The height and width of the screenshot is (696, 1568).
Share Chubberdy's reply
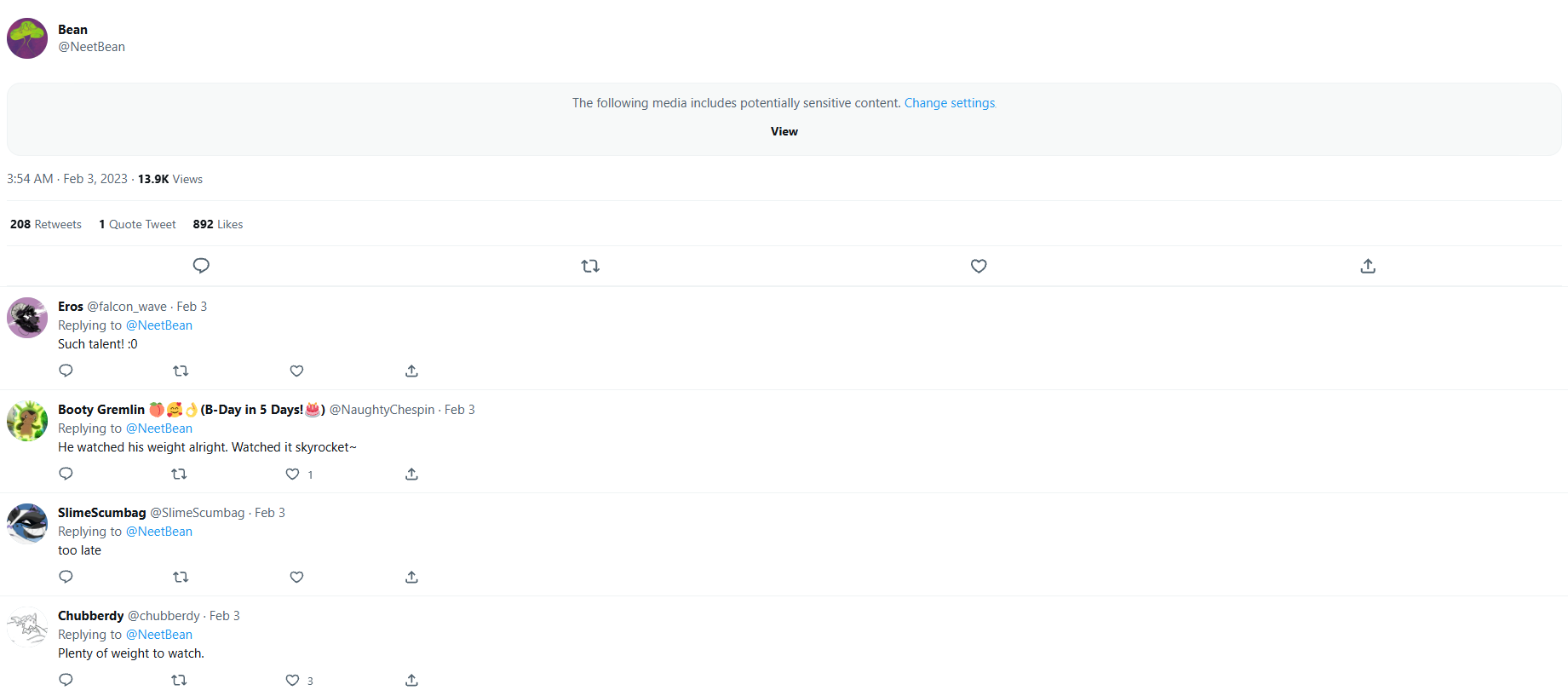pos(411,680)
